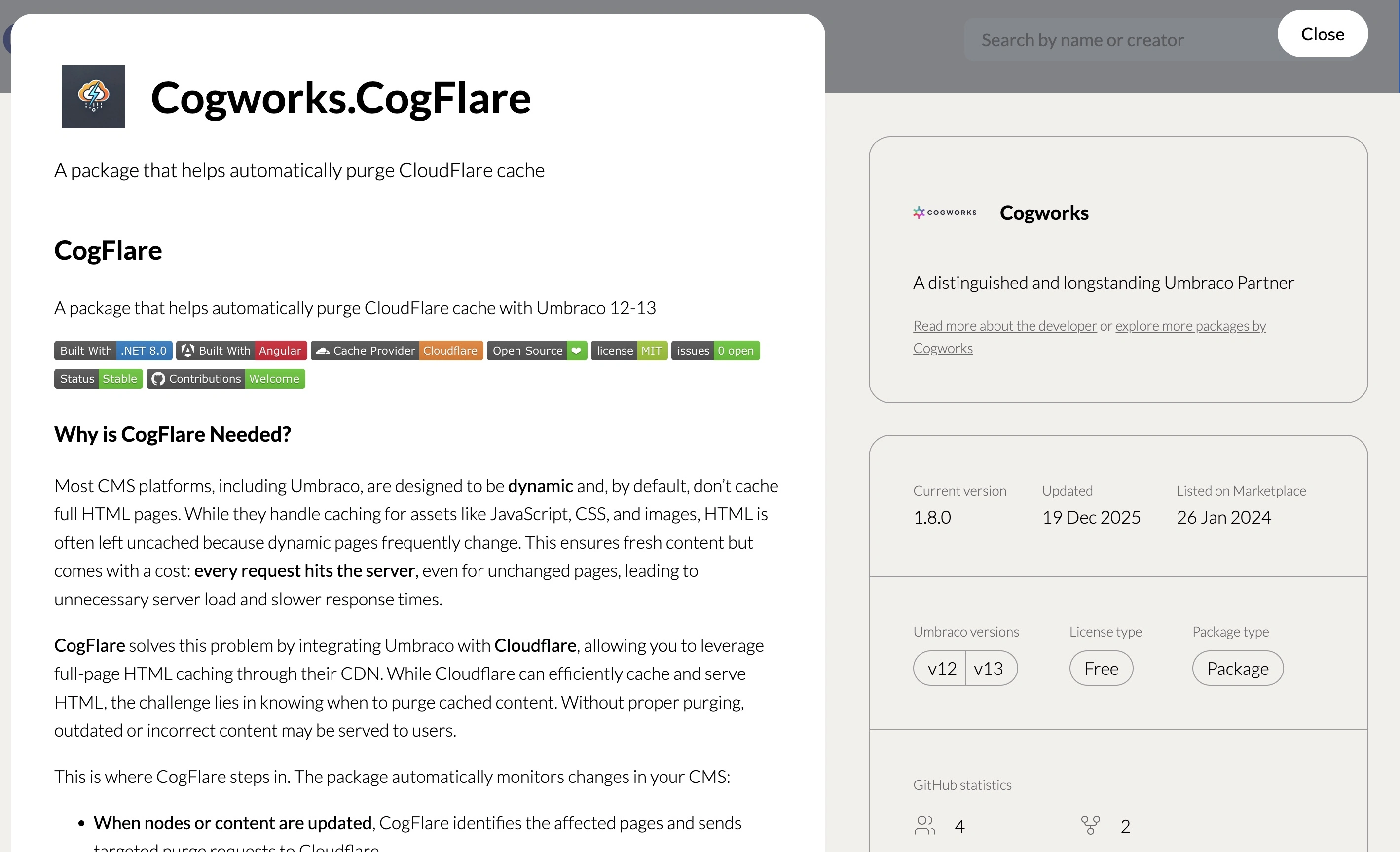
Task: Click the Angular shield icon on Built With badge
Action: pos(188,351)
